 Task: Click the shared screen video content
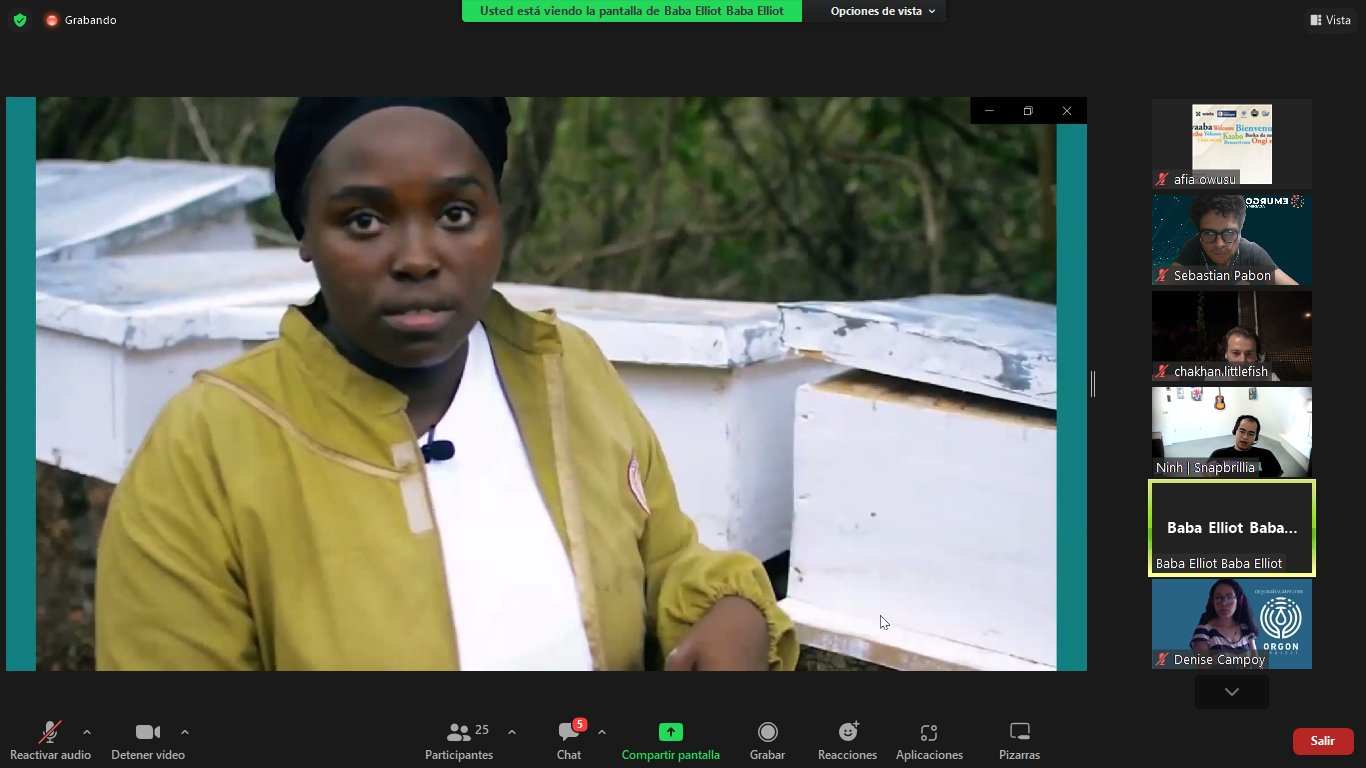(x=546, y=383)
